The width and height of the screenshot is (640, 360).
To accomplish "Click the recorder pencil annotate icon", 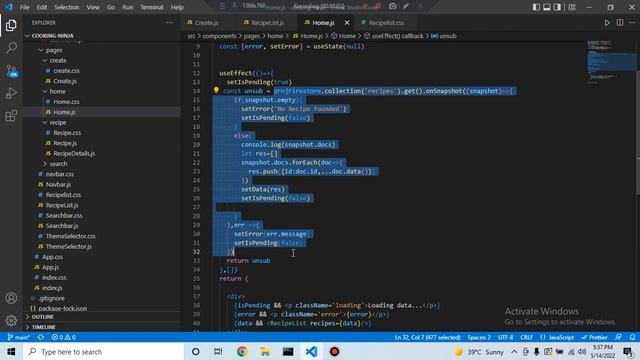I will click(406, 6).
